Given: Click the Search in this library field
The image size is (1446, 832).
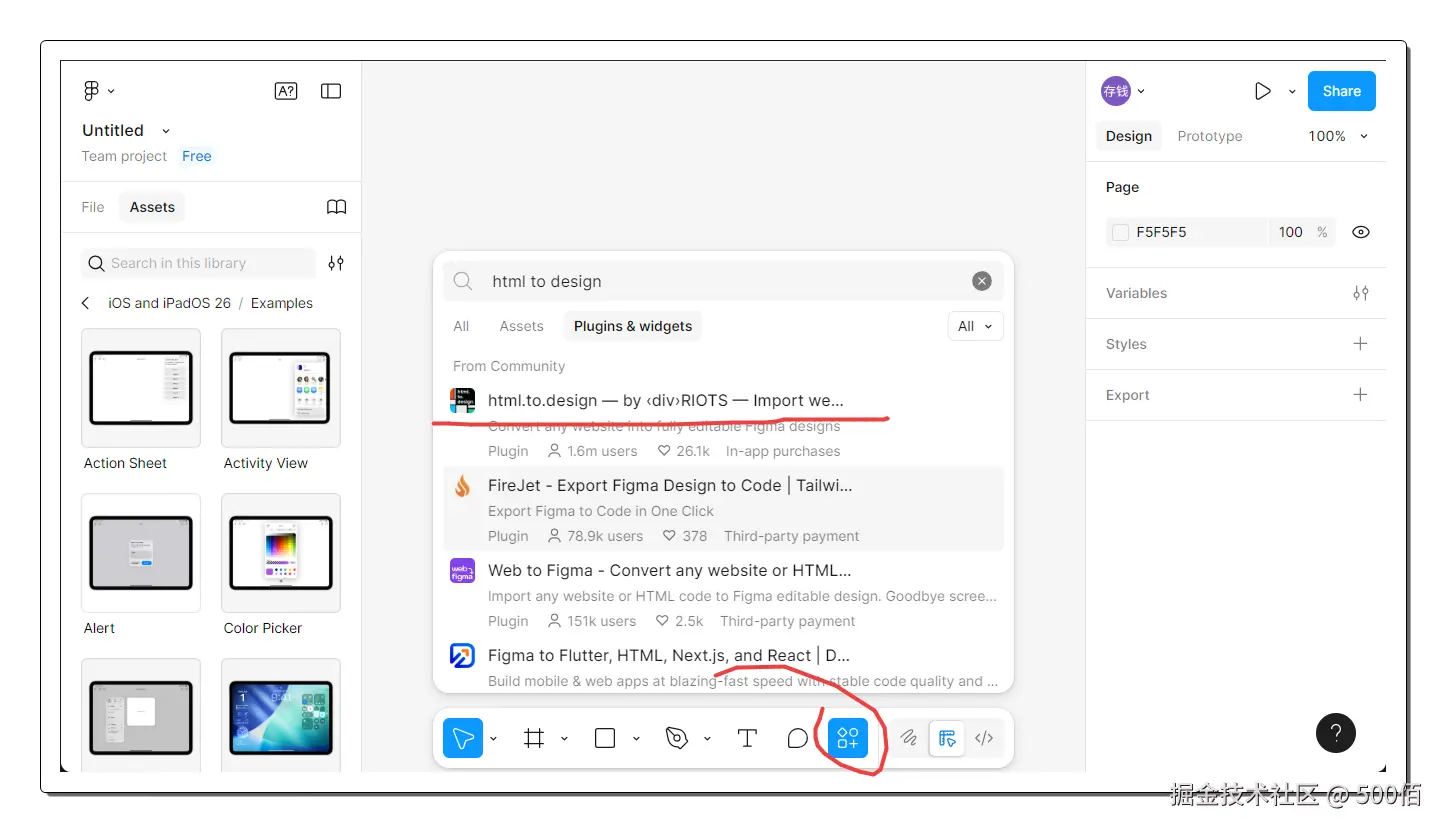Looking at the screenshot, I should (x=198, y=263).
